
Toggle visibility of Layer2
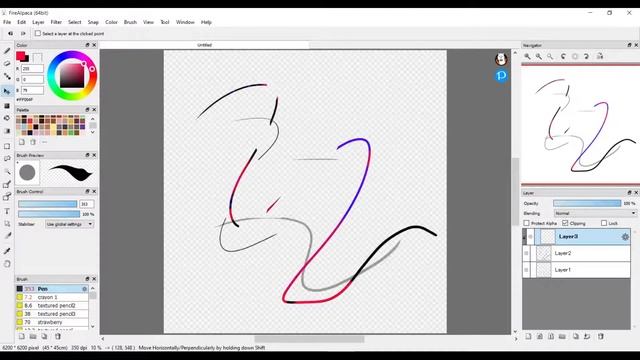[527, 253]
